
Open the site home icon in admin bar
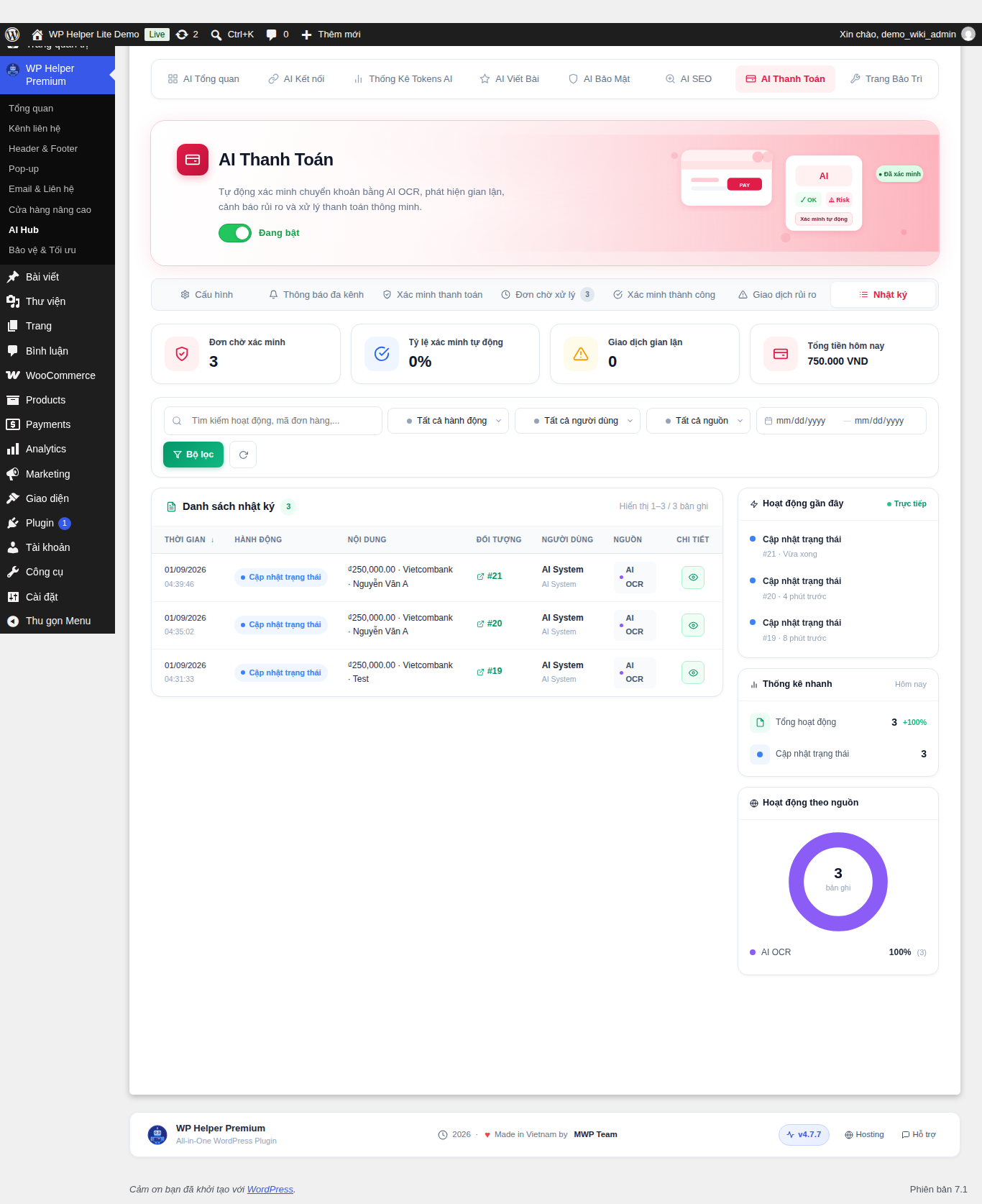pos(37,35)
